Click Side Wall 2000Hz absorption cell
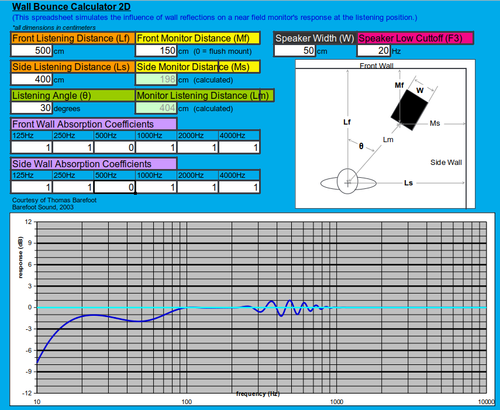 pos(198,187)
